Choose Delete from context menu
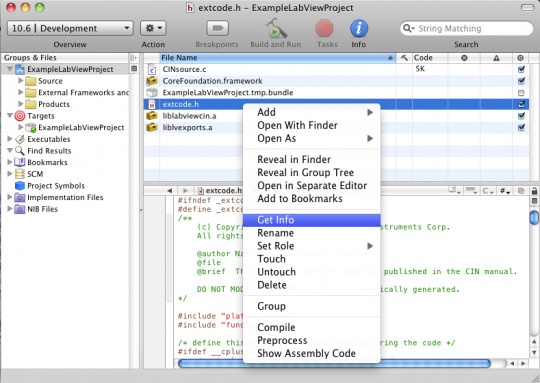This screenshot has height=383, width=540. pos(312,285)
